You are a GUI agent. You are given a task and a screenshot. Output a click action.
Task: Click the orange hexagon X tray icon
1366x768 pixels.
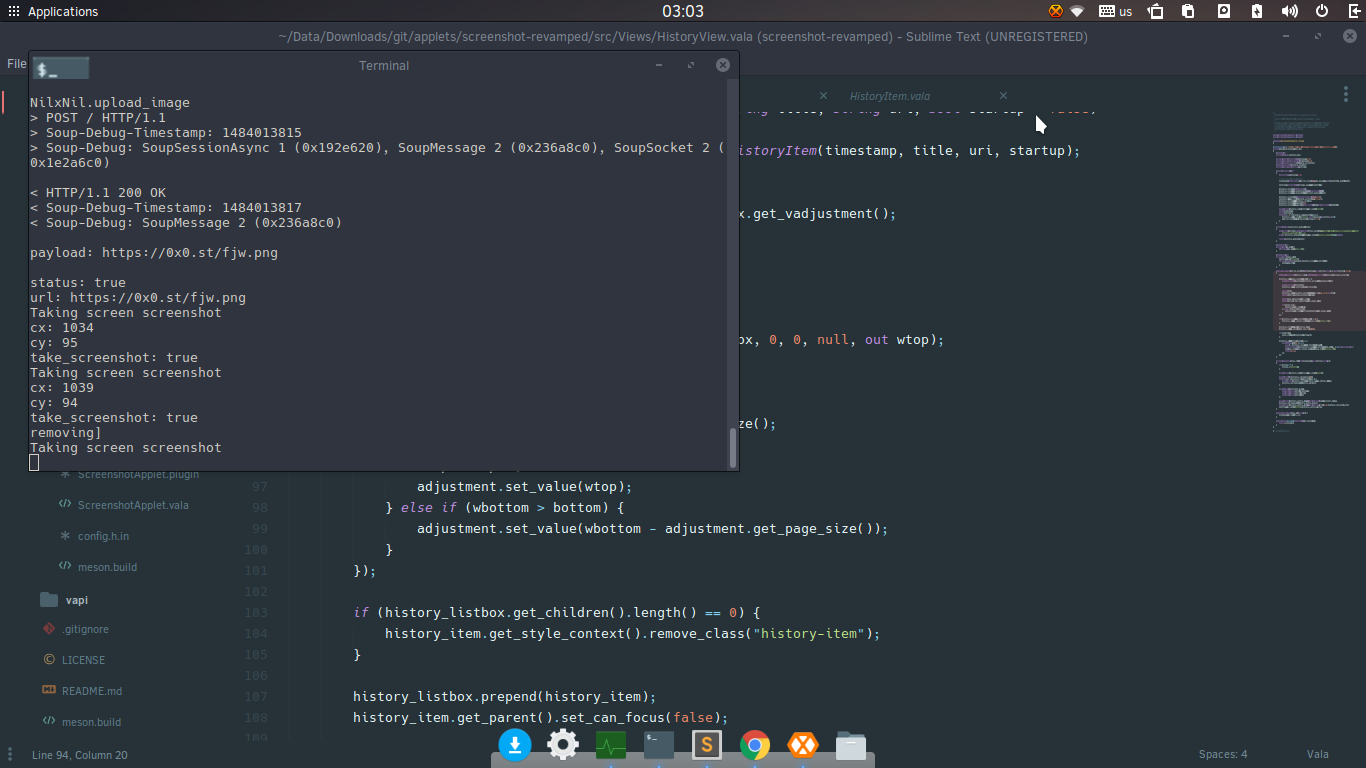1055,11
